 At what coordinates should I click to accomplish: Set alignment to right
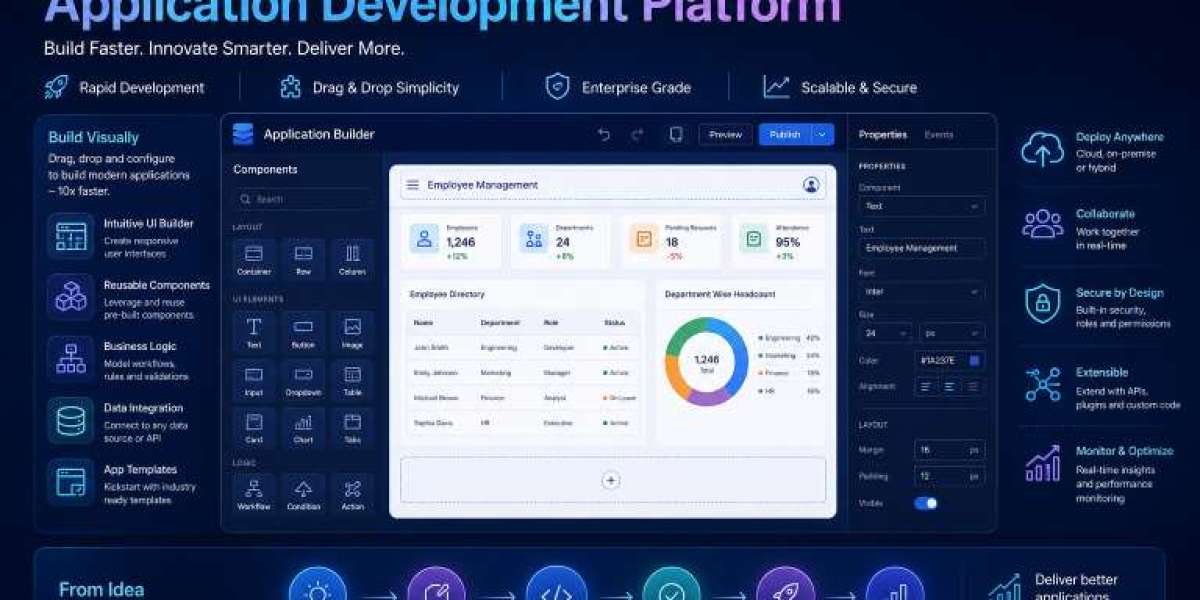click(x=972, y=386)
